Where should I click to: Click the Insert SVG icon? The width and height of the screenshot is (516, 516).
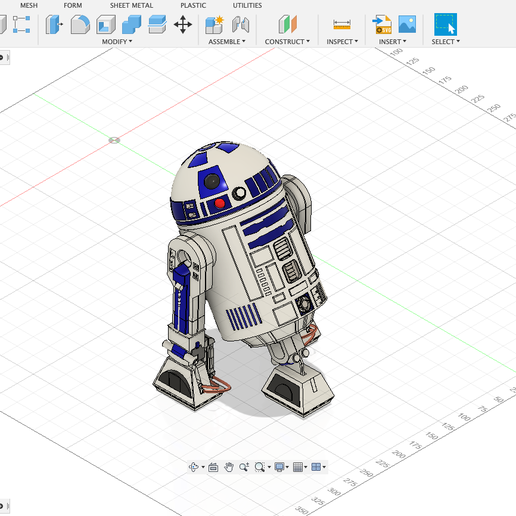point(382,24)
